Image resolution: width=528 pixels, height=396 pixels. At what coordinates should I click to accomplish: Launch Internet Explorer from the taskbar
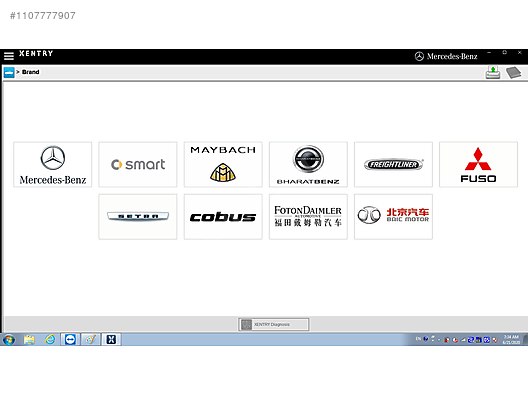point(50,339)
